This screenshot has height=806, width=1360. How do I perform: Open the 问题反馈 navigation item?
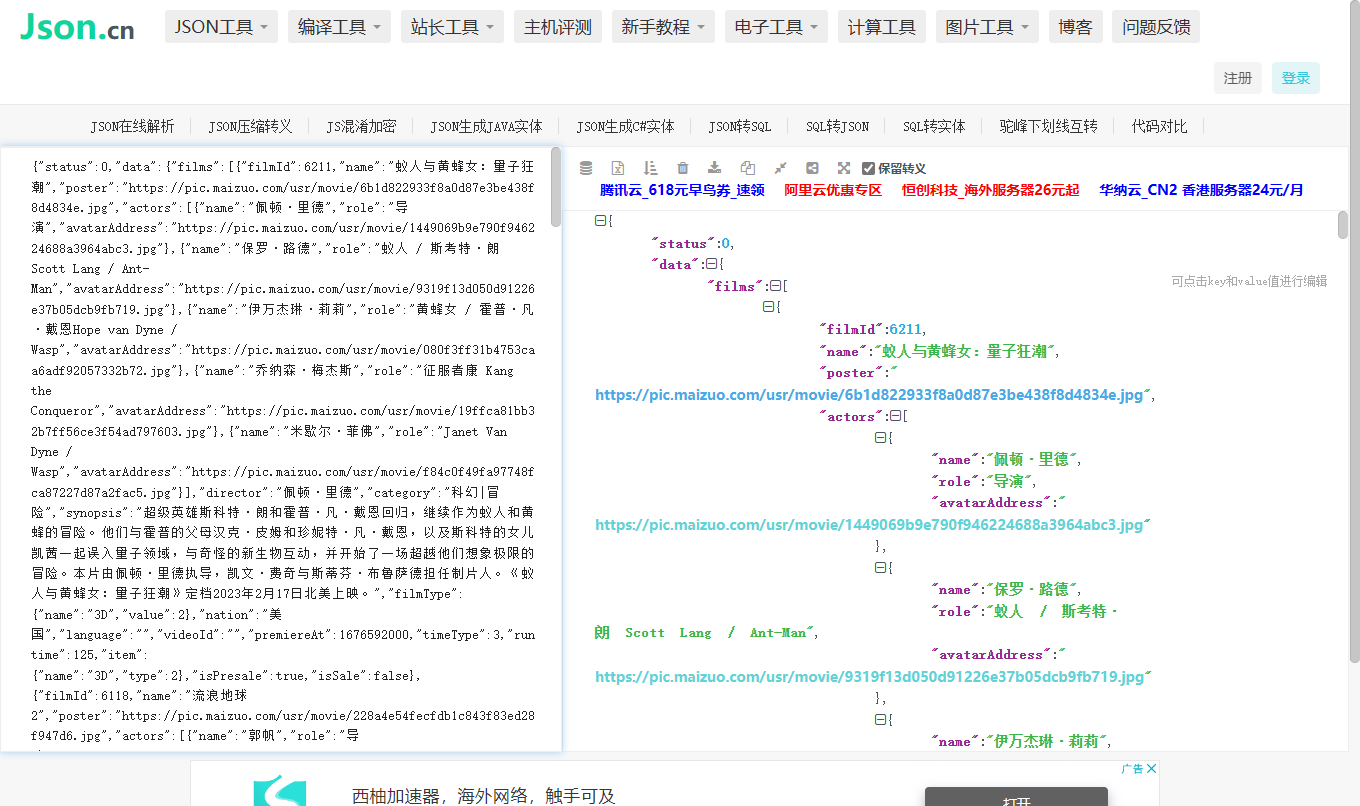pos(1156,27)
